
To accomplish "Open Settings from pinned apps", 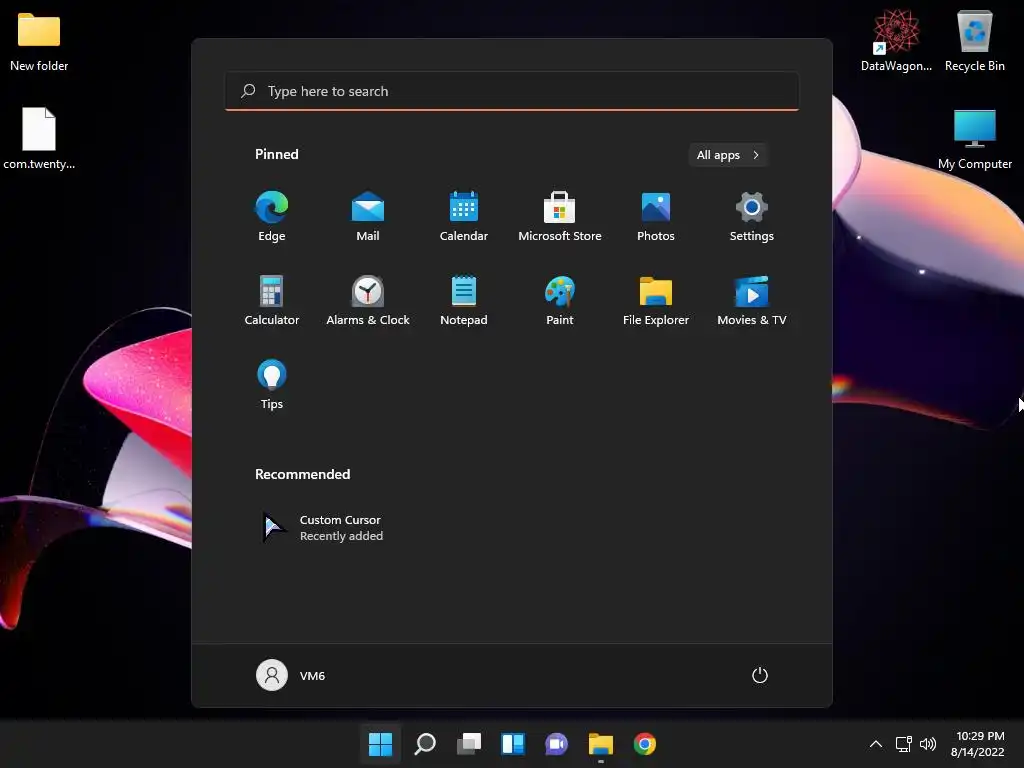I will click(752, 216).
